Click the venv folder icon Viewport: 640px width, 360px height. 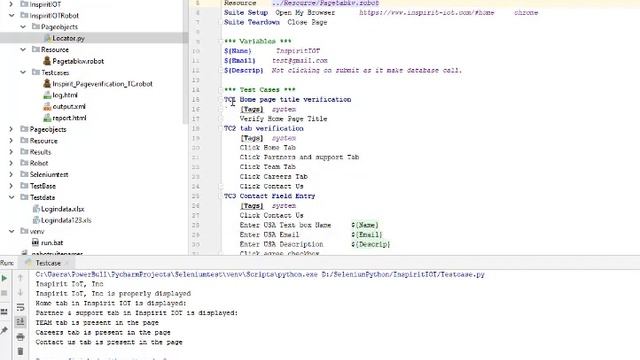[x=24, y=231]
